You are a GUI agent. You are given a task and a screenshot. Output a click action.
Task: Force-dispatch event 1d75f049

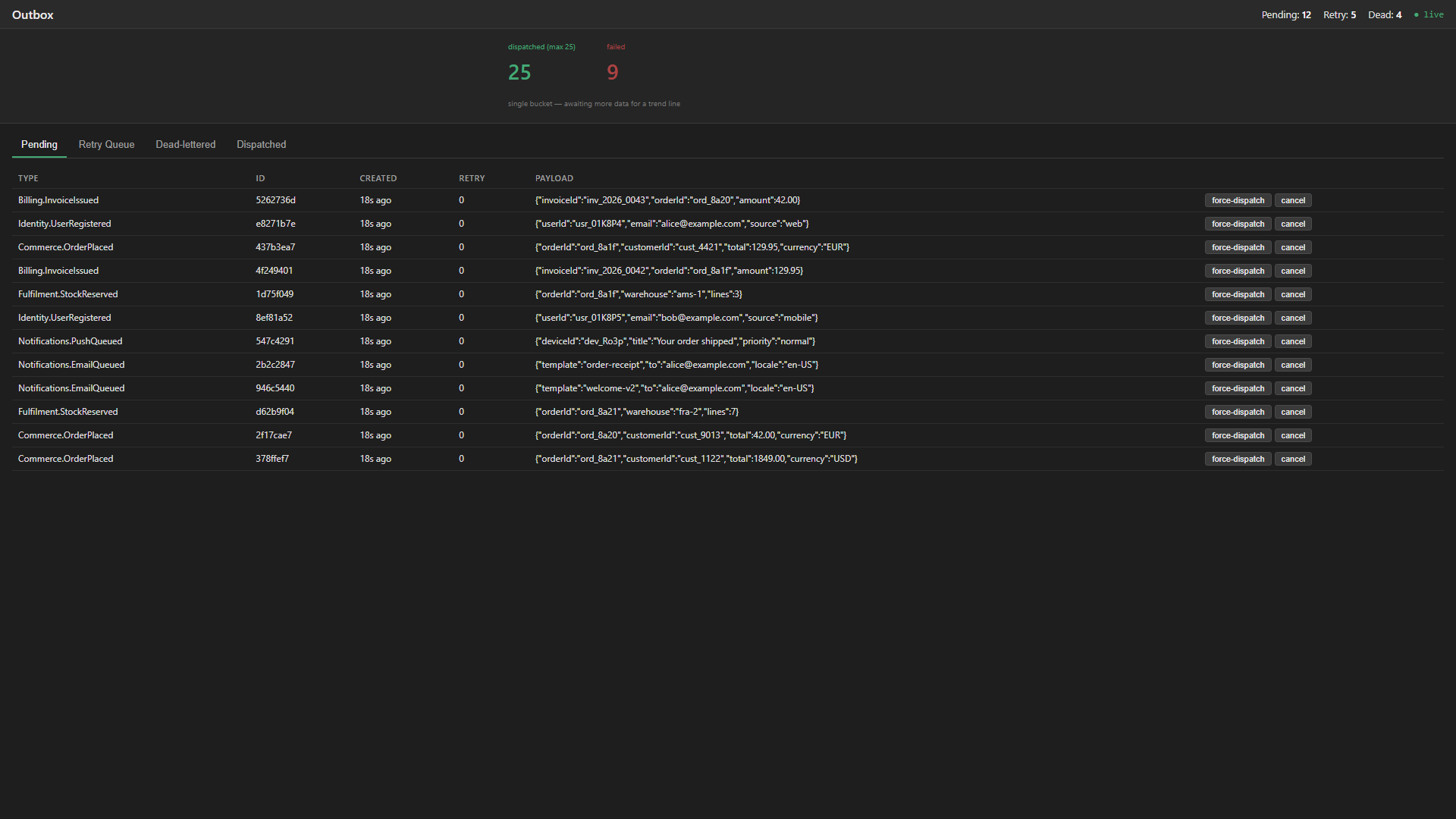1238,294
